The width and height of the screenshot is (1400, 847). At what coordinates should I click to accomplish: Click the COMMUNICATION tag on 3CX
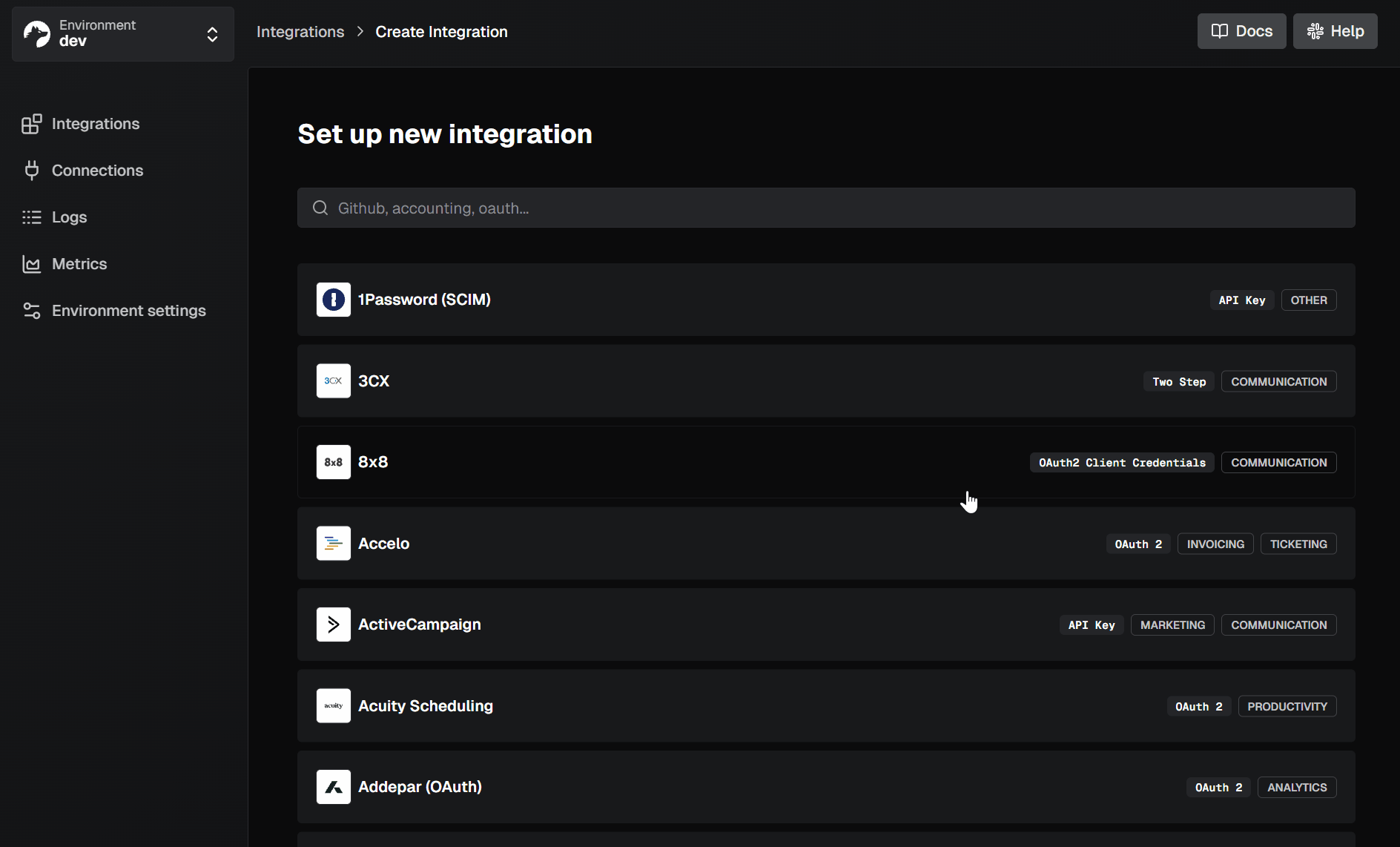click(x=1279, y=382)
